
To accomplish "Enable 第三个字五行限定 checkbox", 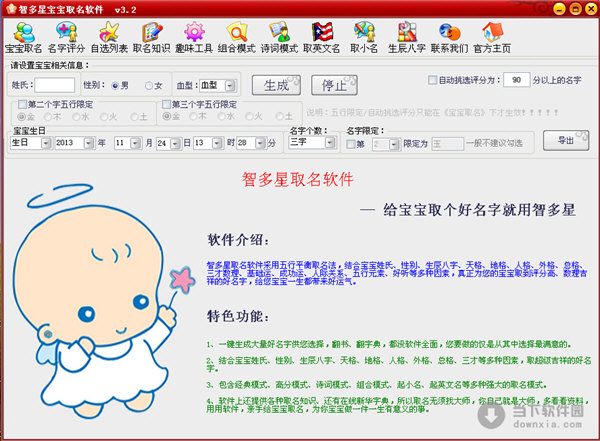I will pyautogui.click(x=166, y=104).
